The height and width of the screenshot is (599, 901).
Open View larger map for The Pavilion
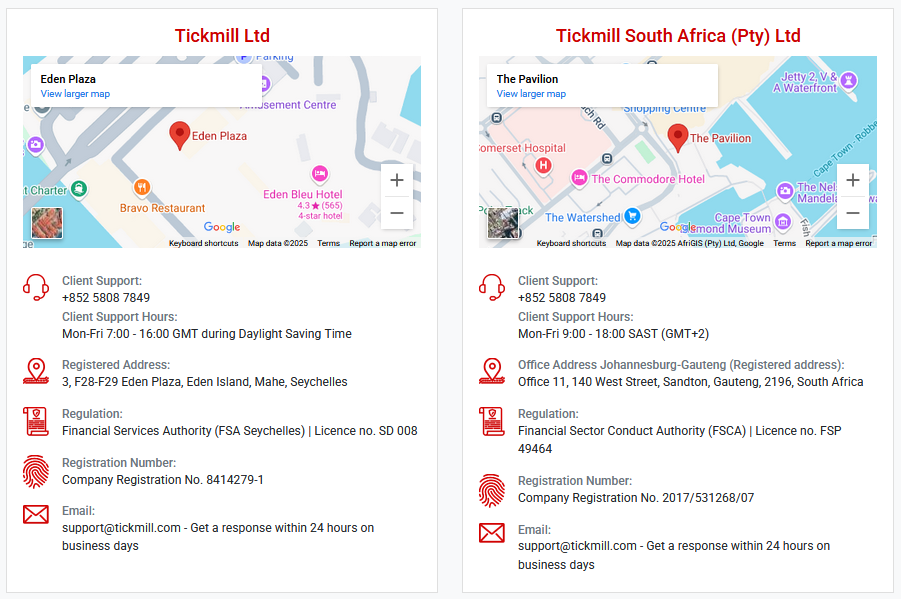coord(531,94)
